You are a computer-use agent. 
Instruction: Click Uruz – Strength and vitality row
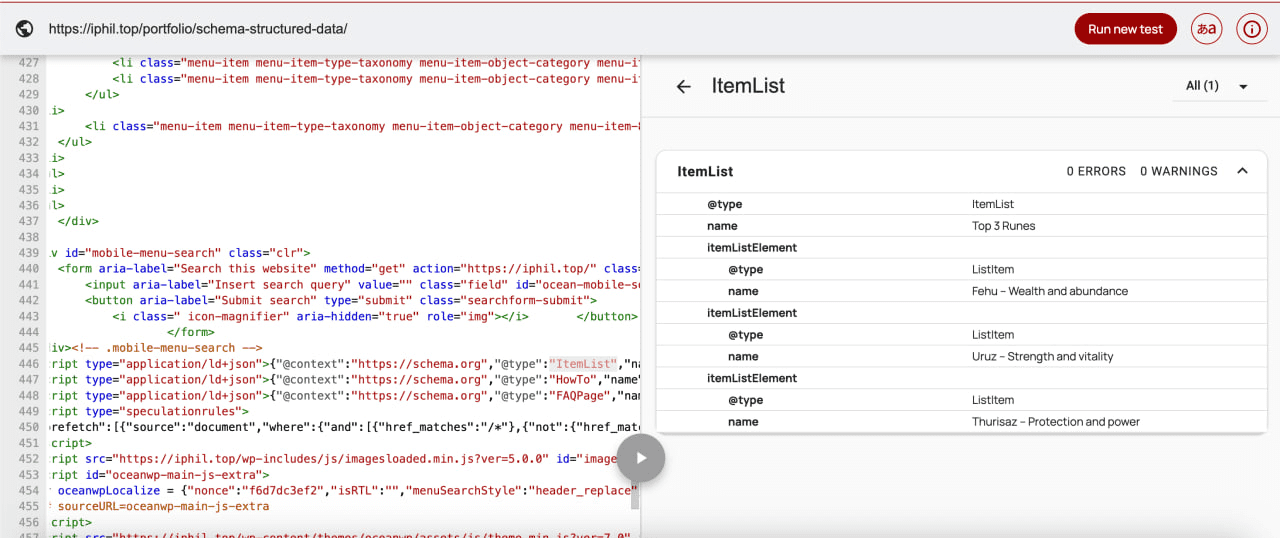(x=961, y=356)
